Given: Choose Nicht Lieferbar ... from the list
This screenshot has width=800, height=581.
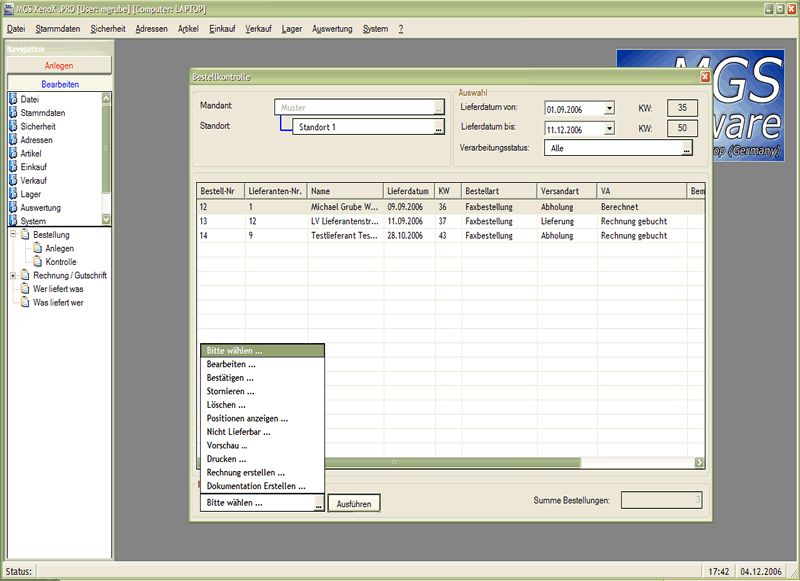Looking at the screenshot, I should pyautogui.click(x=262, y=432).
